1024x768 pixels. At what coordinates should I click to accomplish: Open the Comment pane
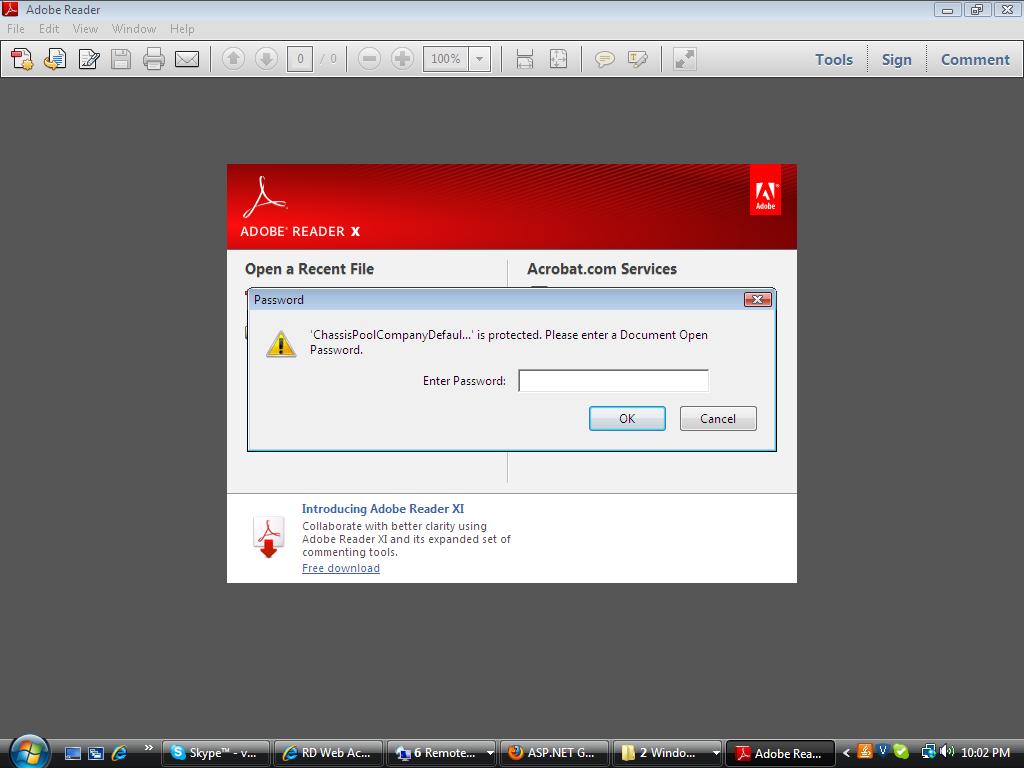point(975,59)
